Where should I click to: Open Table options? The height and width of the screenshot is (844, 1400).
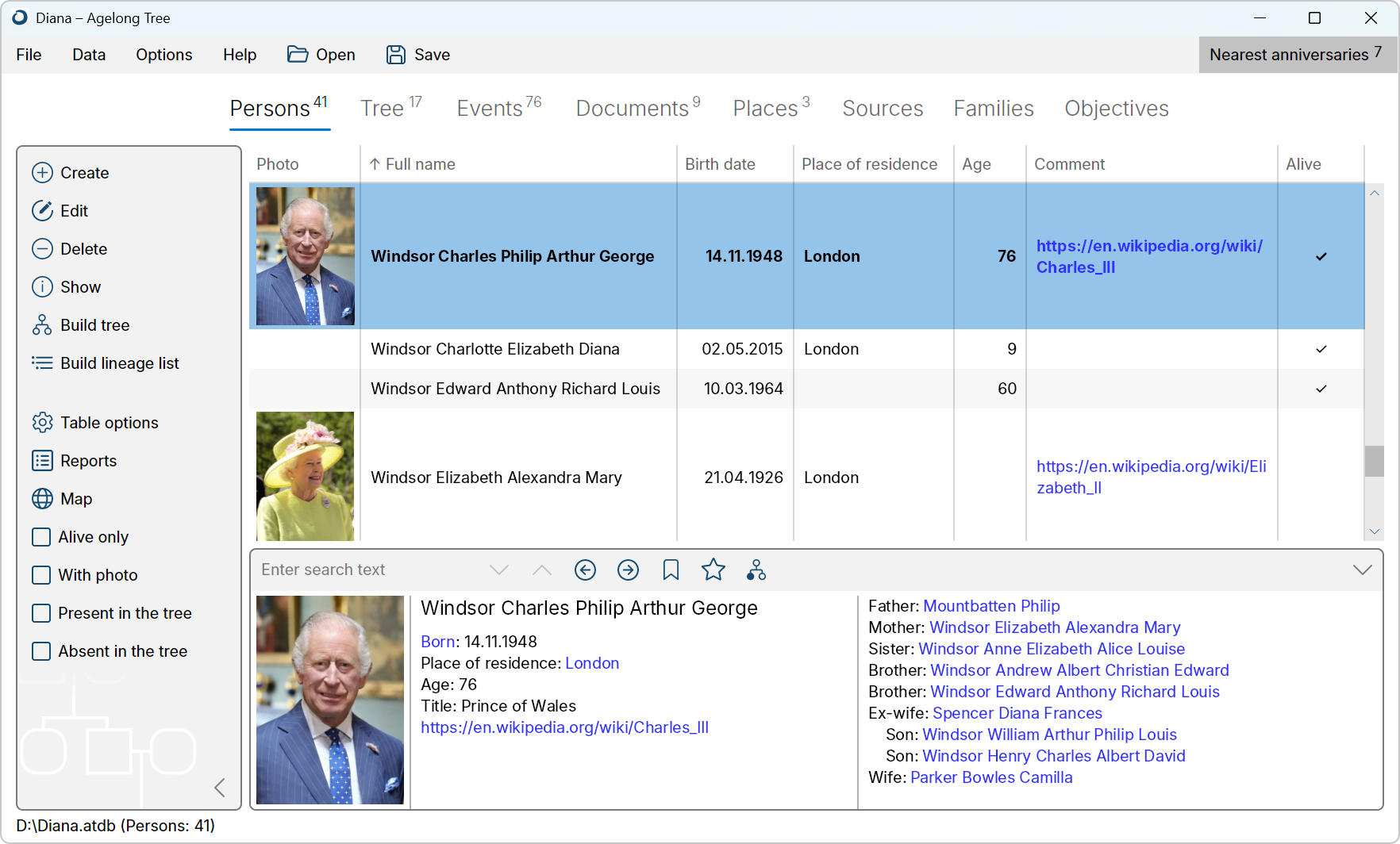[x=43, y=422]
